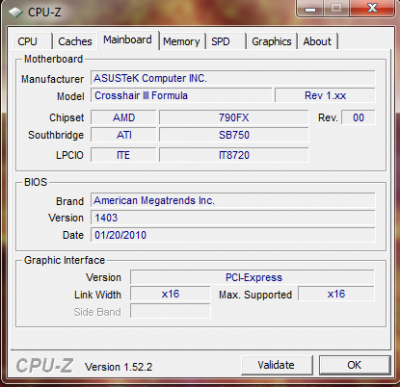Click BIOS version value 1403
Screen dimensions: 400x387
pos(233,218)
